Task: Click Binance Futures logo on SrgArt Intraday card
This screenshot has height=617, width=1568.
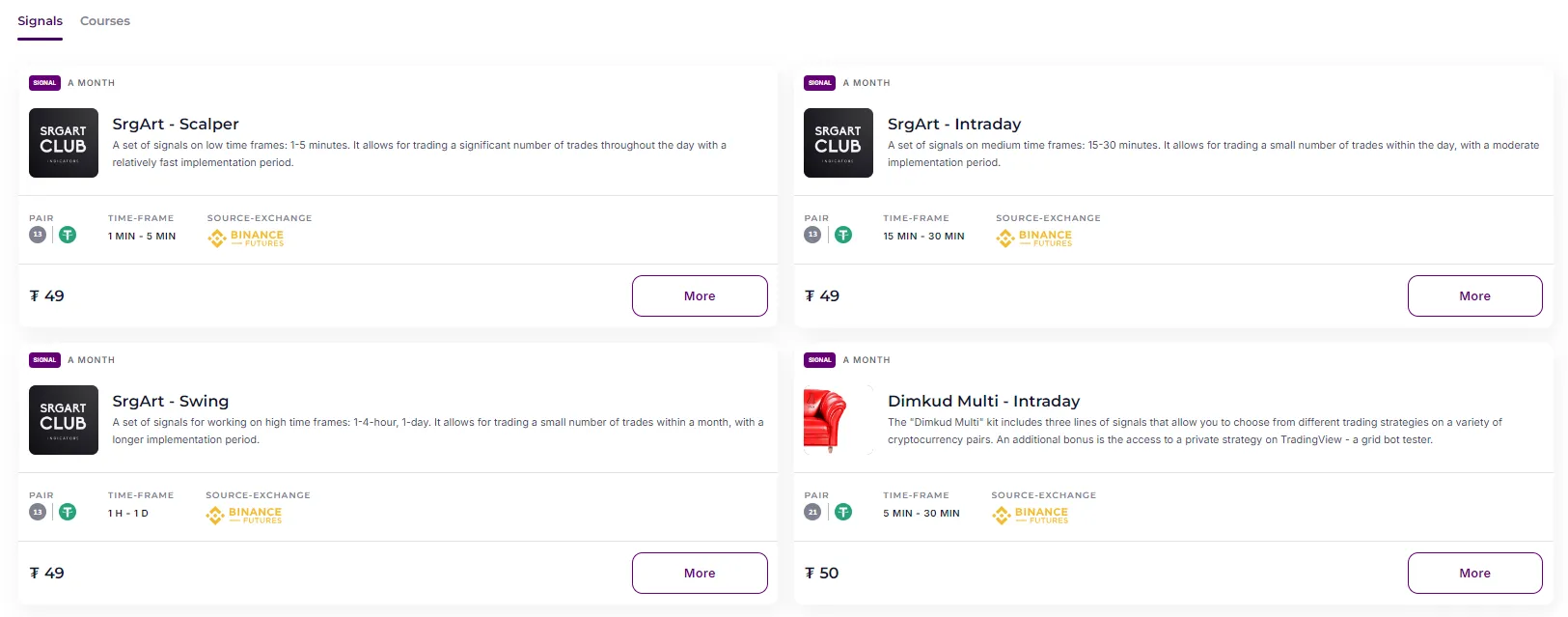Action: click(1034, 238)
